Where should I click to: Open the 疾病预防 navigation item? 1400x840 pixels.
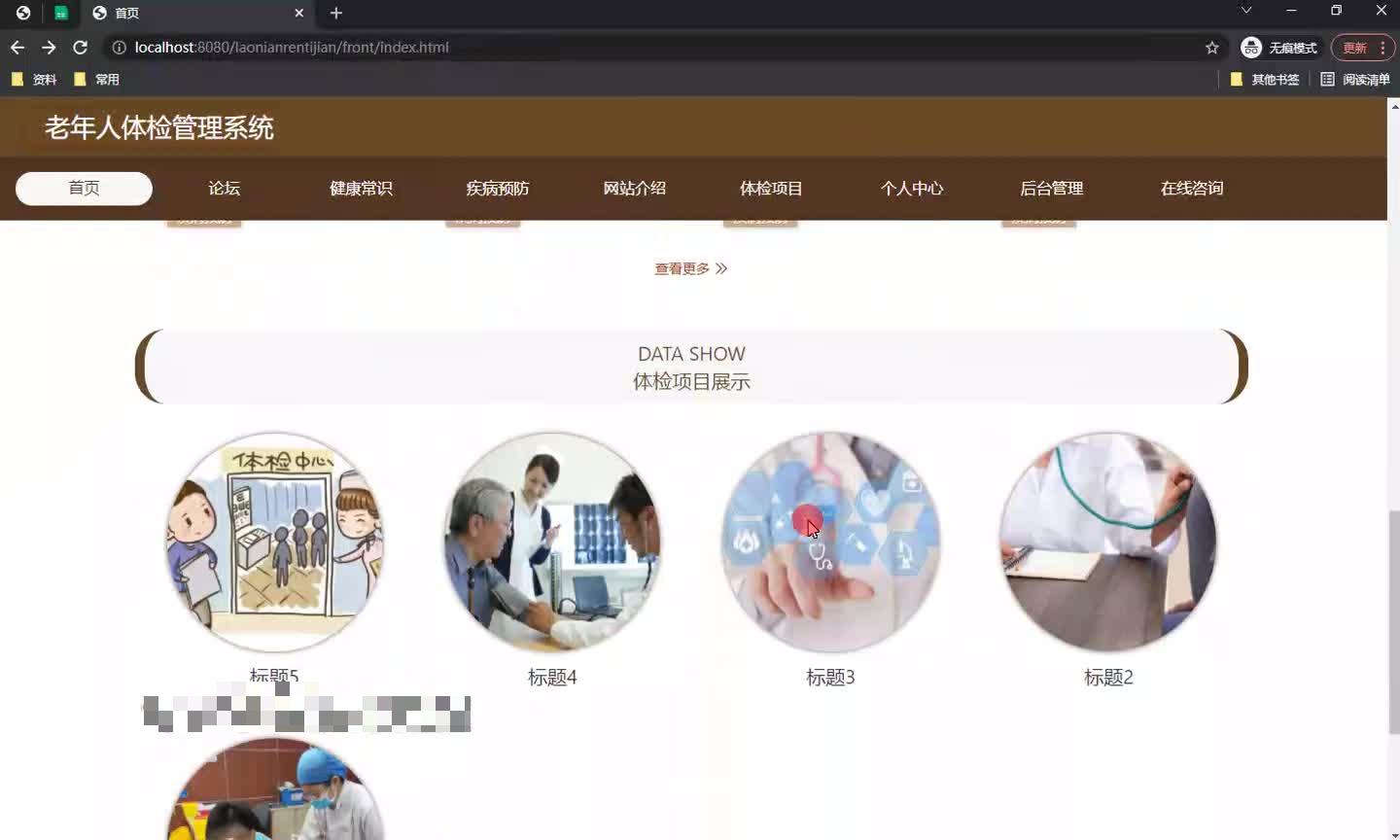(498, 189)
